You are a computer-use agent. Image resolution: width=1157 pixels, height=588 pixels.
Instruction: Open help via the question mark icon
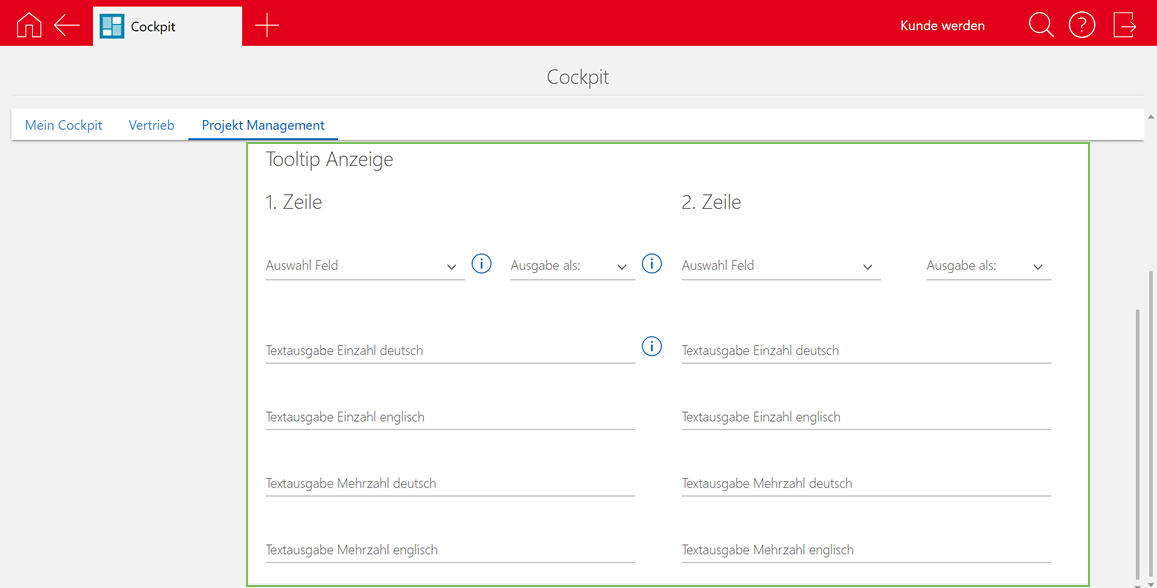[x=1082, y=24]
